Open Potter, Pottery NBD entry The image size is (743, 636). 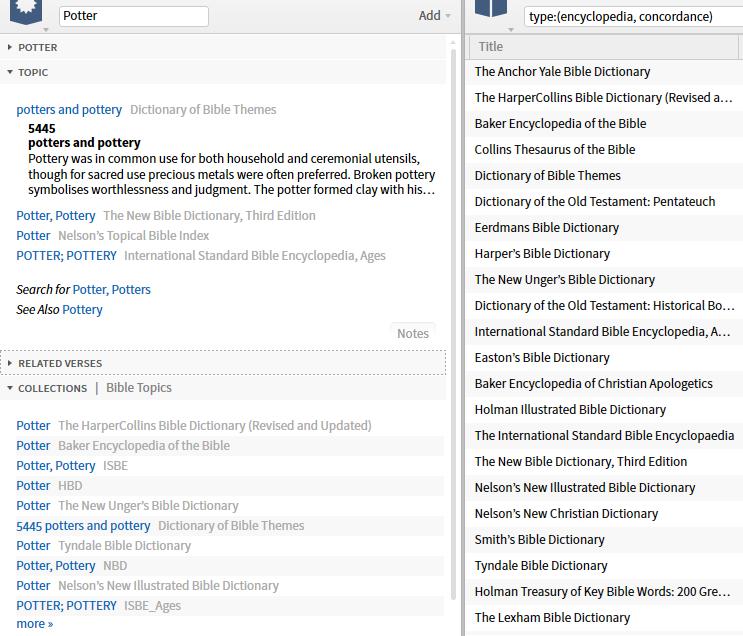coord(56,566)
